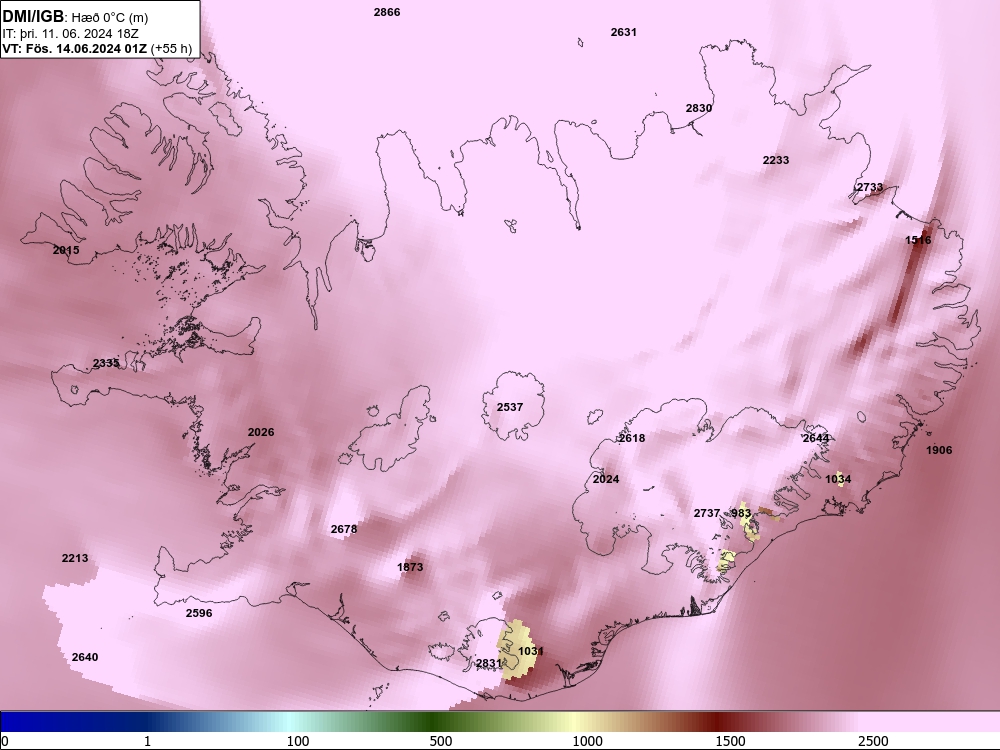The height and width of the screenshot is (750, 1000).
Task: Click the value label 2024
Action: tap(606, 479)
